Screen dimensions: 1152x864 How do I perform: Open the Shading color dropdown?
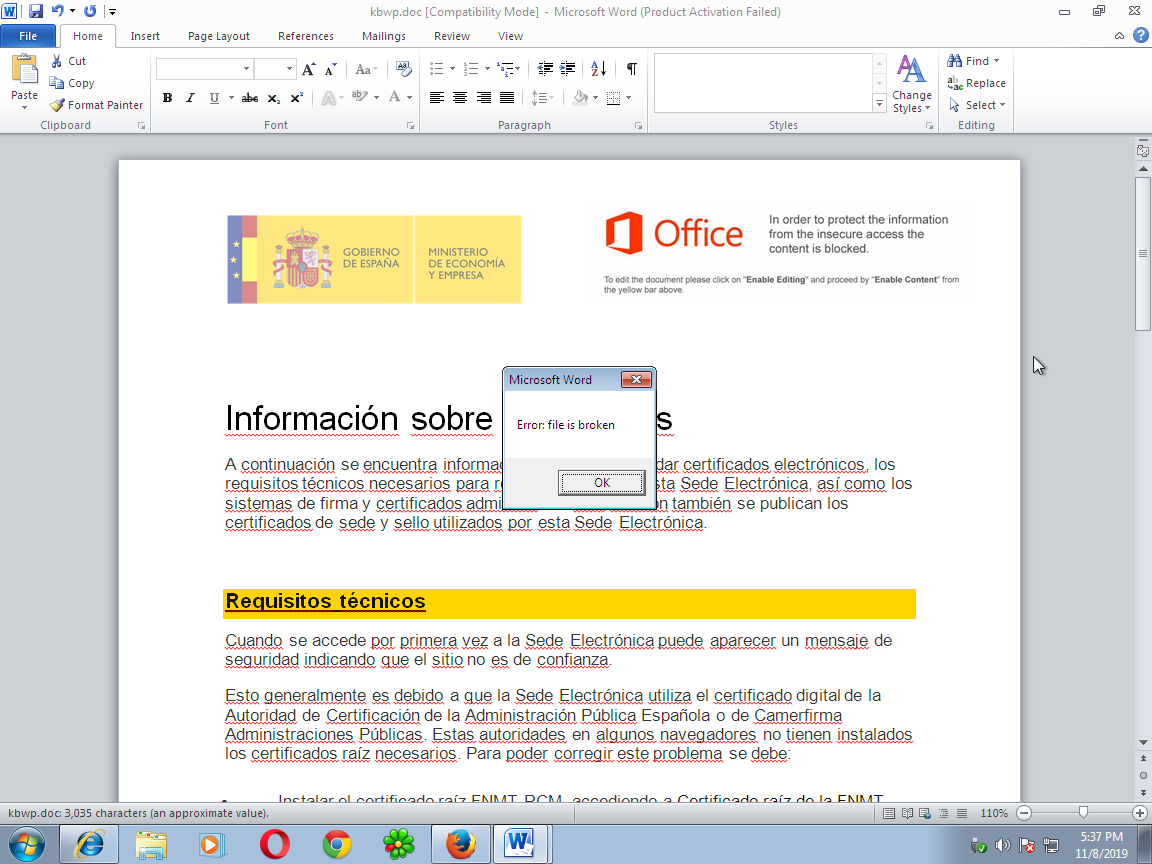[x=595, y=98]
